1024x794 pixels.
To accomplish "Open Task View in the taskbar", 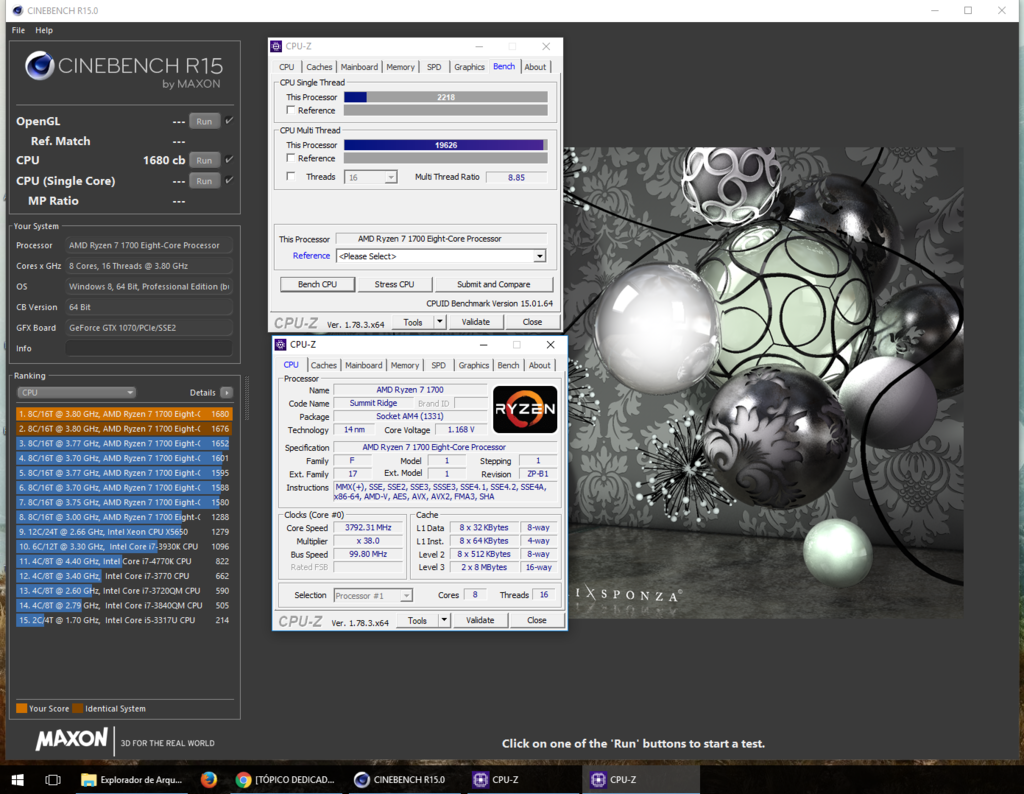I will point(53,779).
